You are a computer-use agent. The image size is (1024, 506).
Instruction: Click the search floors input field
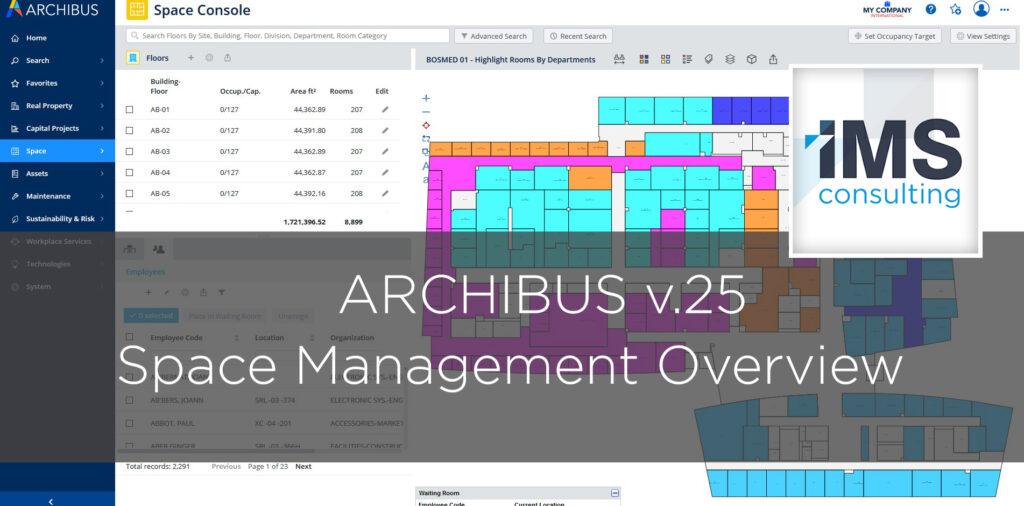[287, 36]
